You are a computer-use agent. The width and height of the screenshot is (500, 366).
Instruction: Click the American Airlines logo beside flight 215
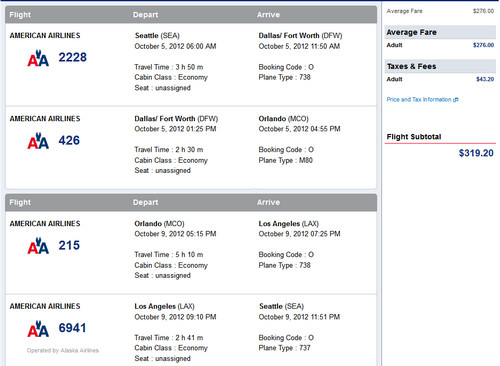[38, 246]
